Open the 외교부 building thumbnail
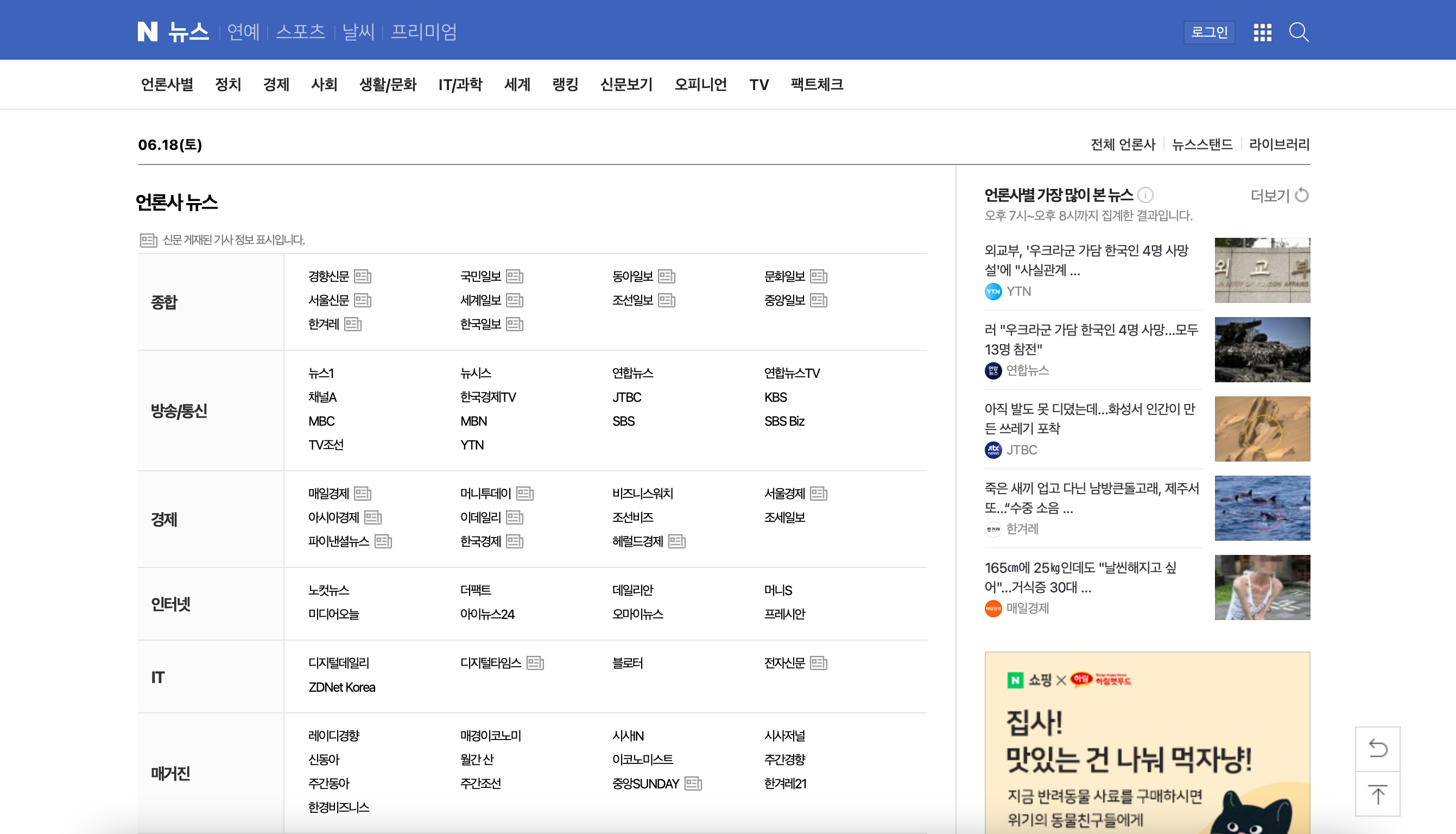Viewport: 1456px width, 834px height. 1262,270
